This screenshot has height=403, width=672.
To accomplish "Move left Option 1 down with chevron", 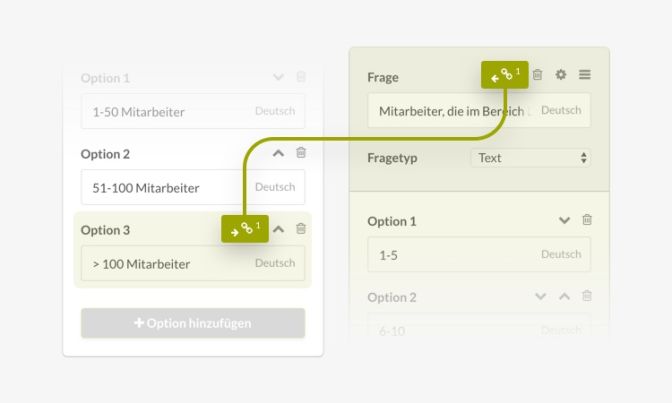I will [x=278, y=77].
